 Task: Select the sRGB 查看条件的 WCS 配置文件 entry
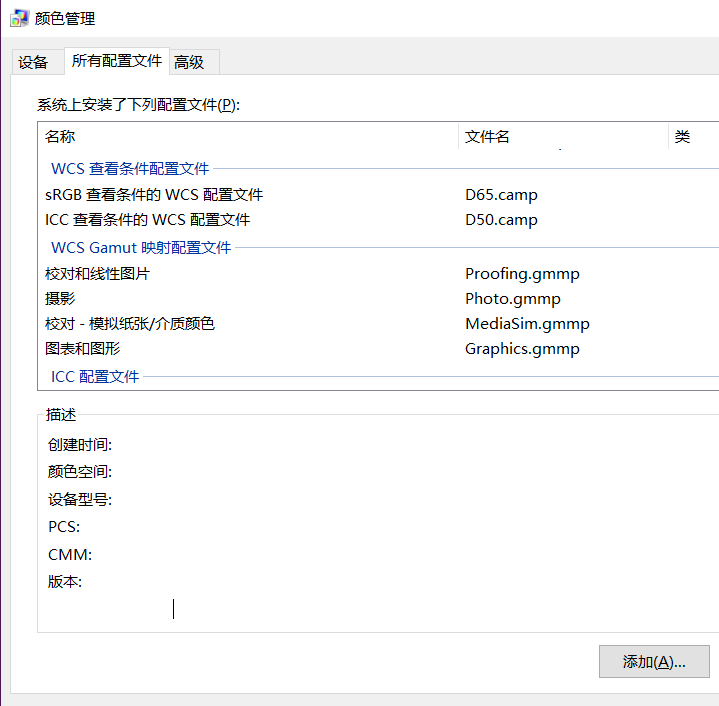tap(154, 195)
